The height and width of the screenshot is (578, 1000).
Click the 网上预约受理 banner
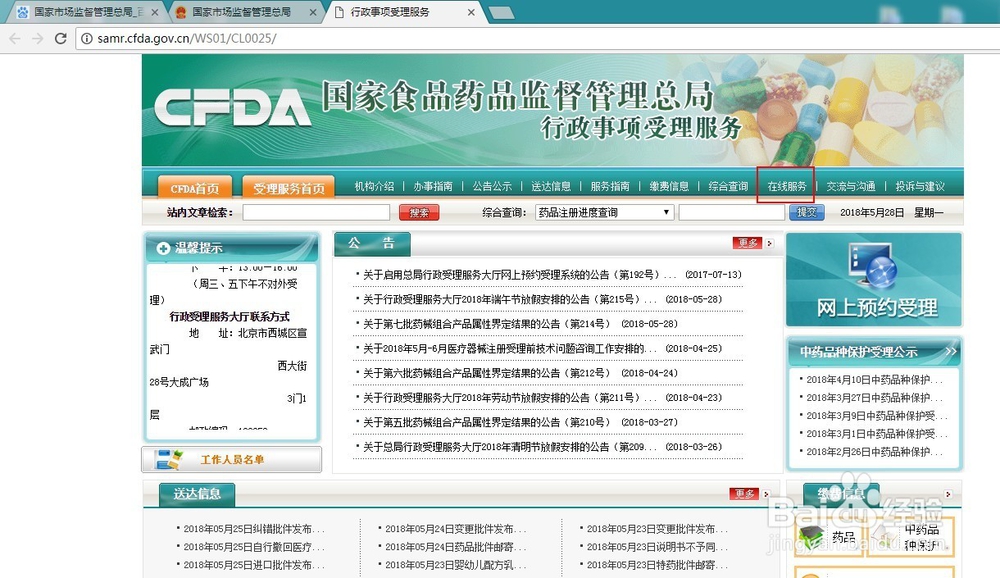click(874, 279)
